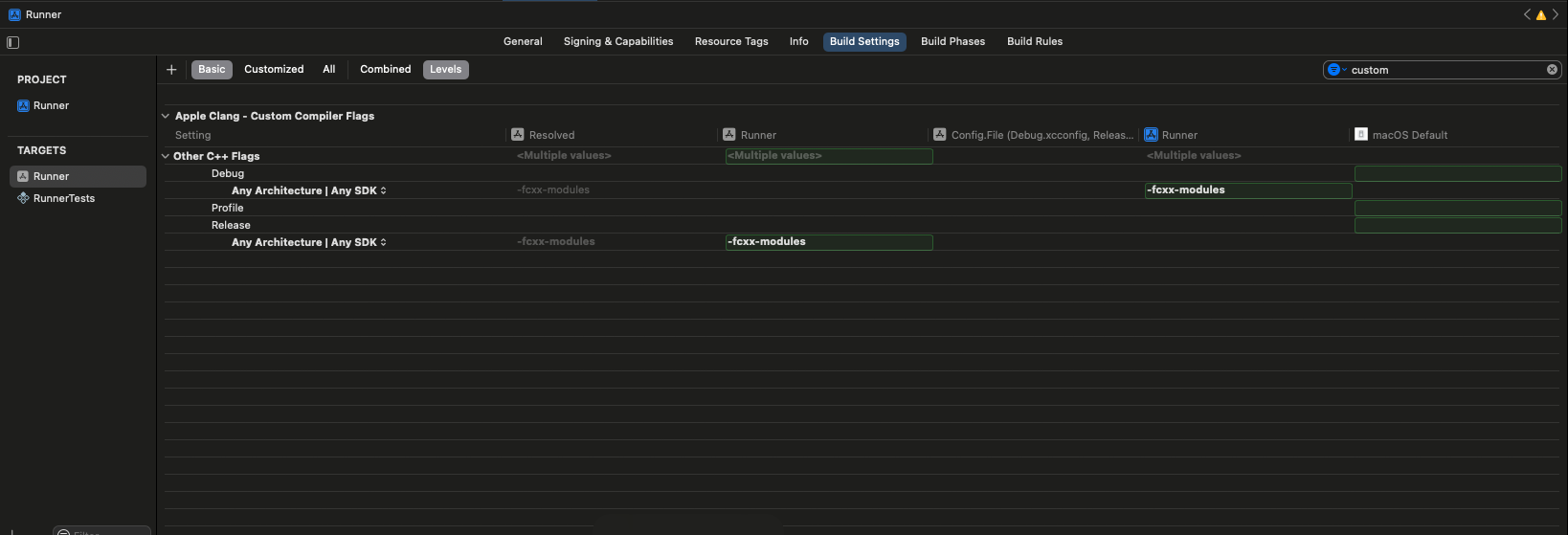This screenshot has height=535, width=1568.
Task: Open the General tab
Action: [523, 41]
